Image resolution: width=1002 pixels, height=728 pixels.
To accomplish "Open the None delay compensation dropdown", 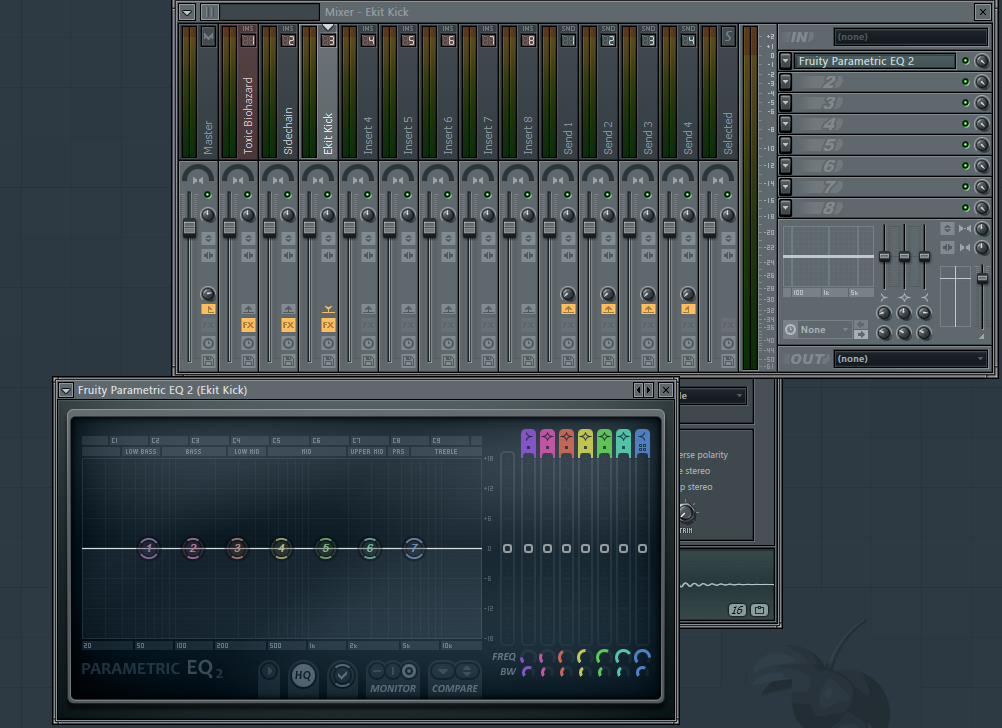I will coord(818,330).
